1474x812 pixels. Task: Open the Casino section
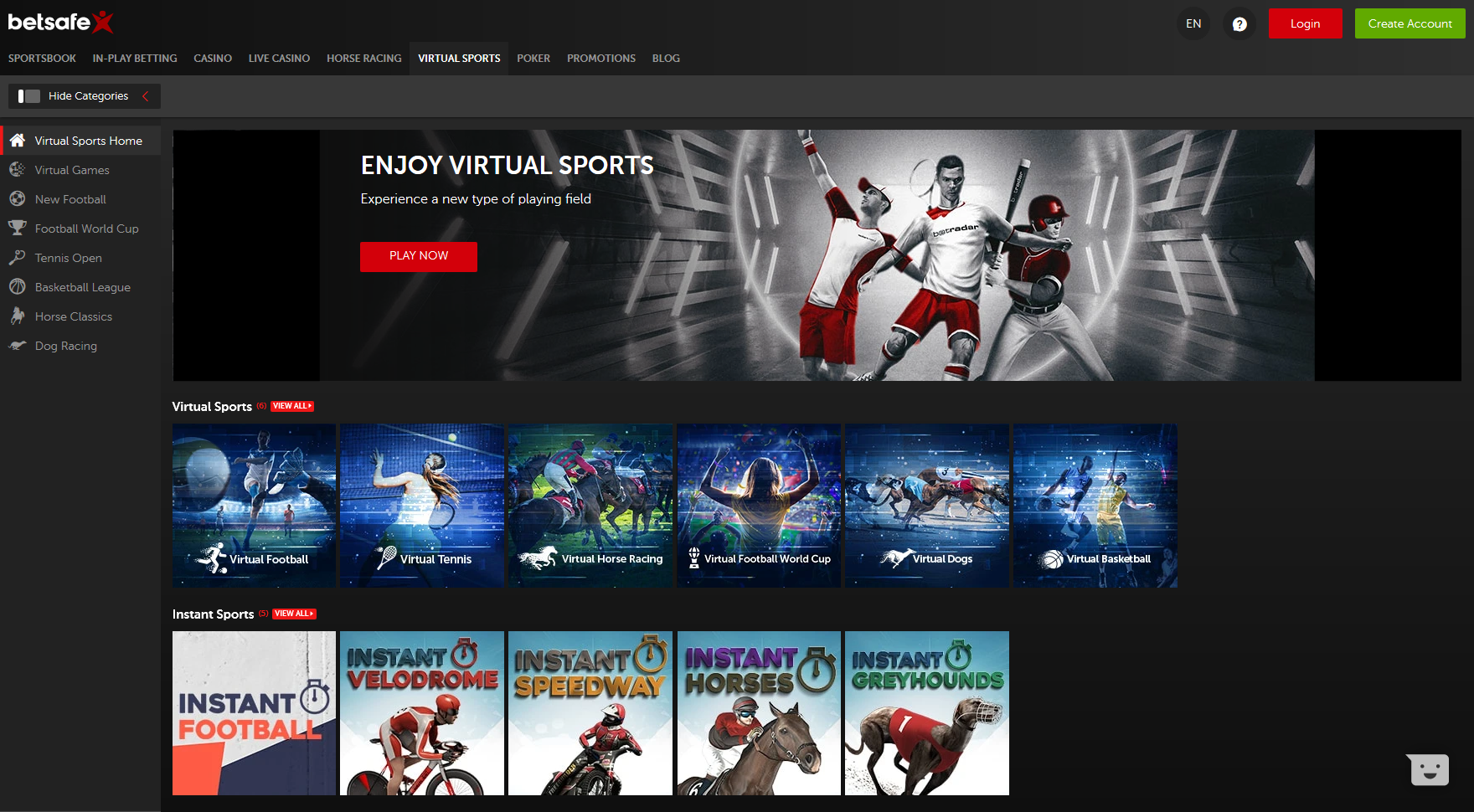click(213, 59)
